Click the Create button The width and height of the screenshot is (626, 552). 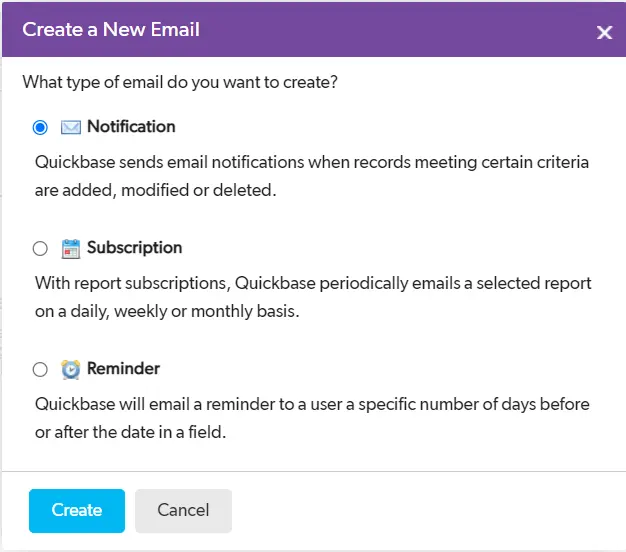point(77,510)
